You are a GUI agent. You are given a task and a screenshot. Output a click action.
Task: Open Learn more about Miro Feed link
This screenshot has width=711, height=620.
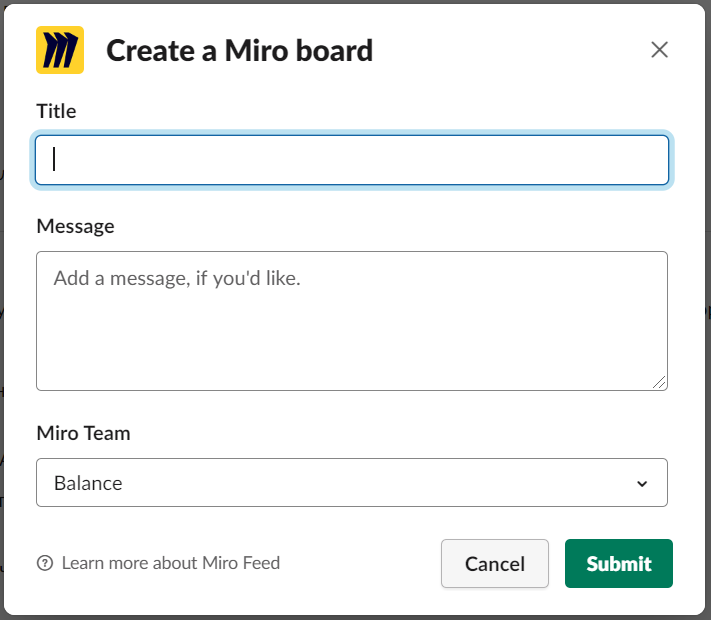click(x=170, y=563)
